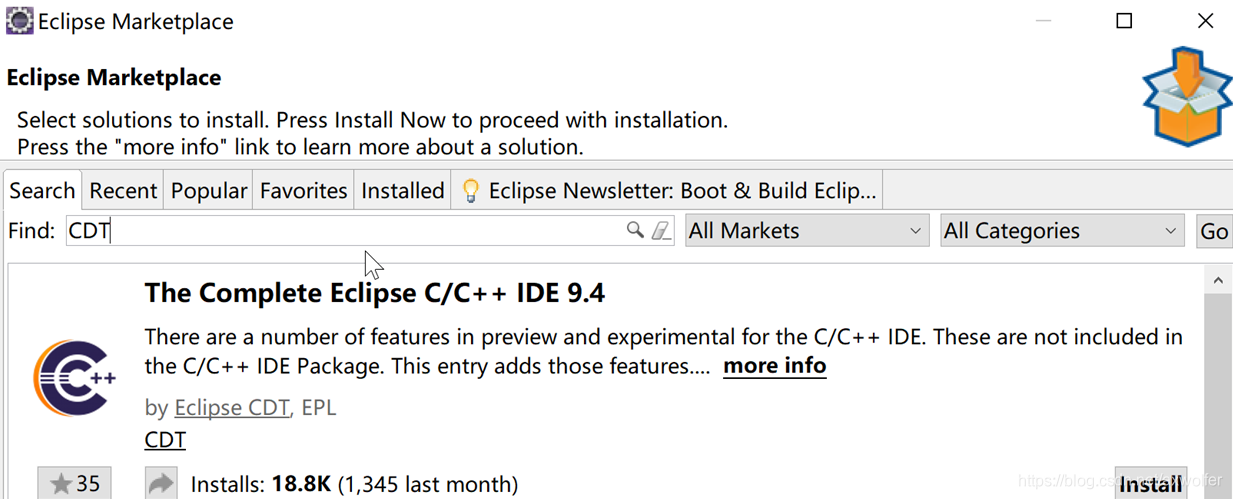Click the CDT tag link
This screenshot has height=499, width=1233.
point(165,440)
